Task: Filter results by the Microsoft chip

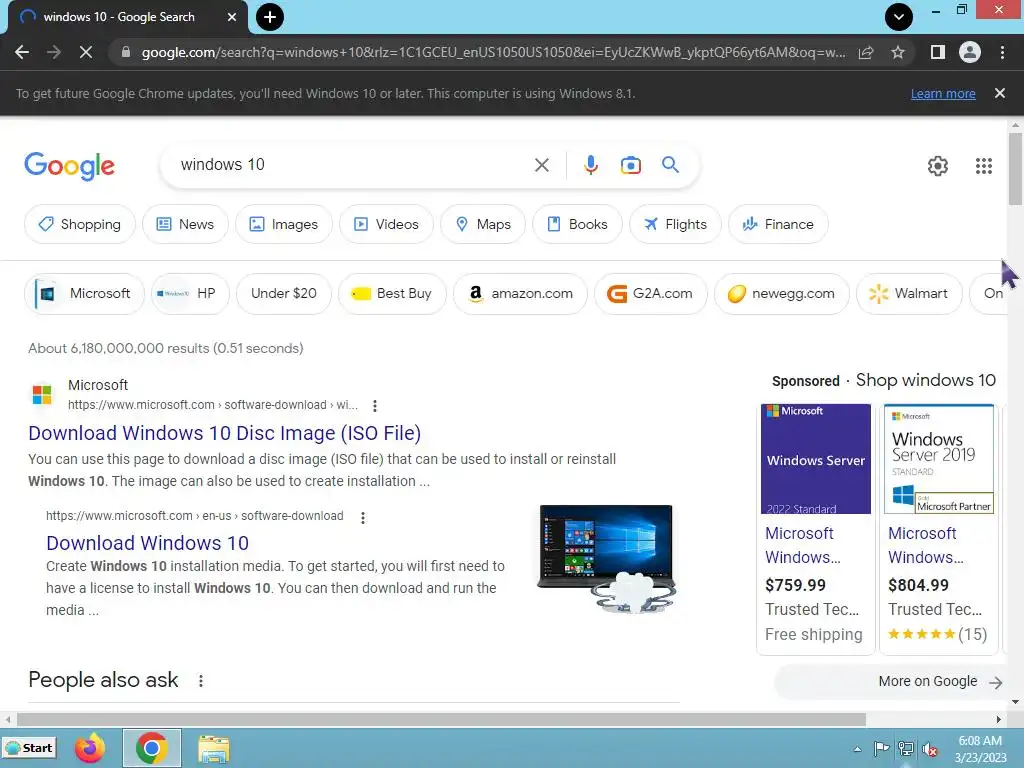Action: (84, 293)
